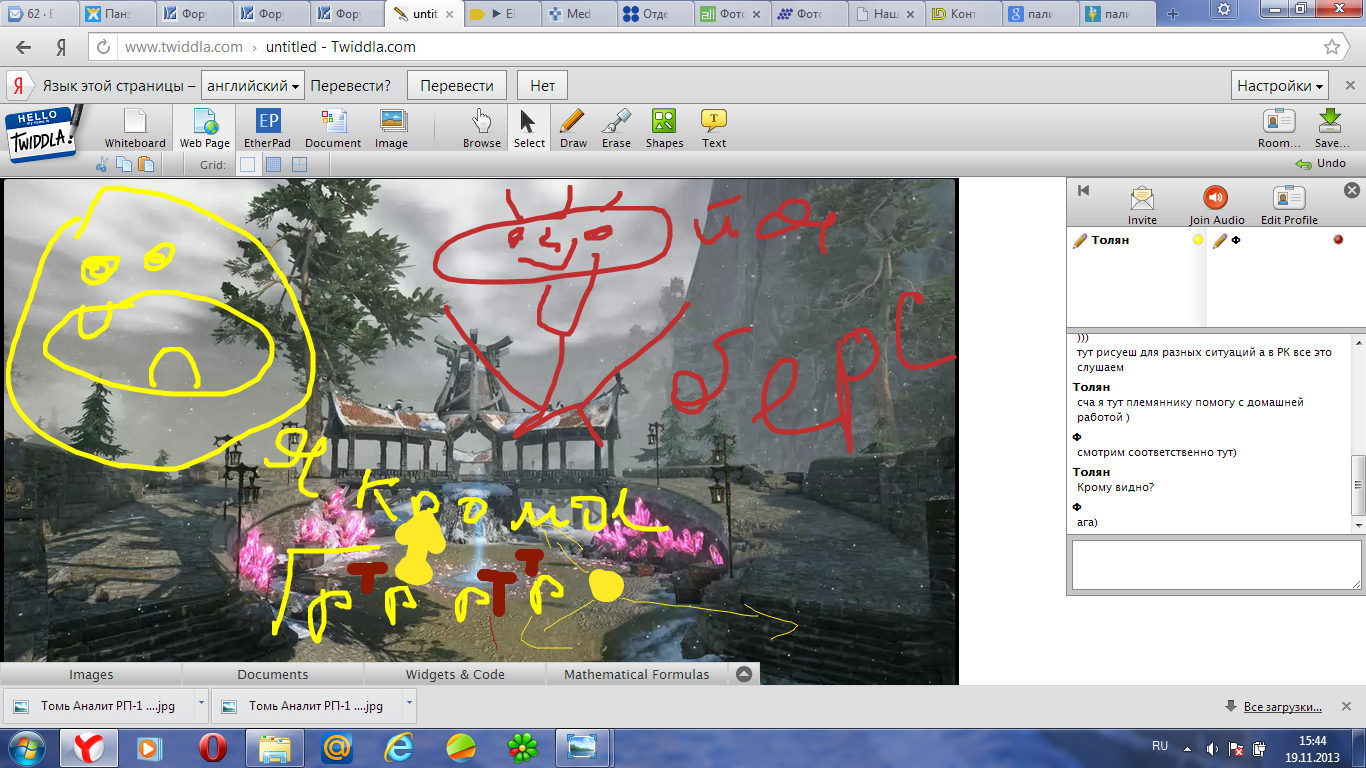The width and height of the screenshot is (1366, 768).
Task: Open EtherPad in Twiddla toolbar
Action: (268, 129)
